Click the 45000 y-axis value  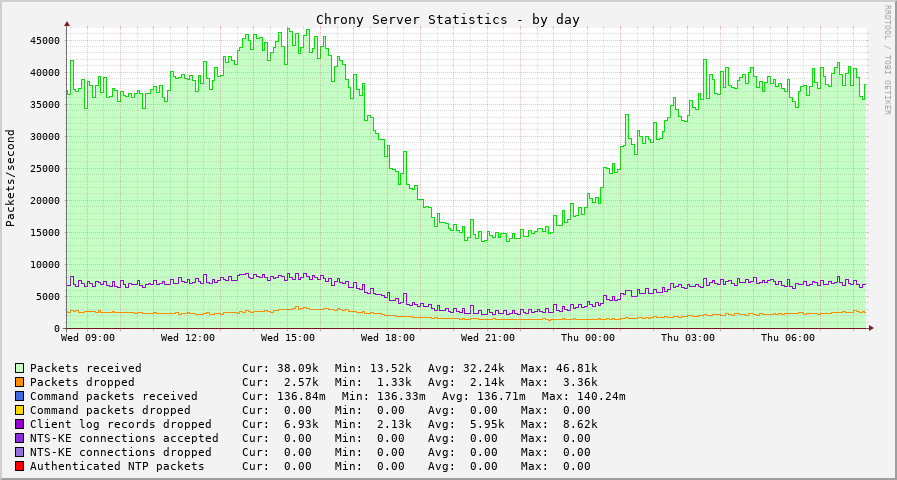click(x=45, y=41)
